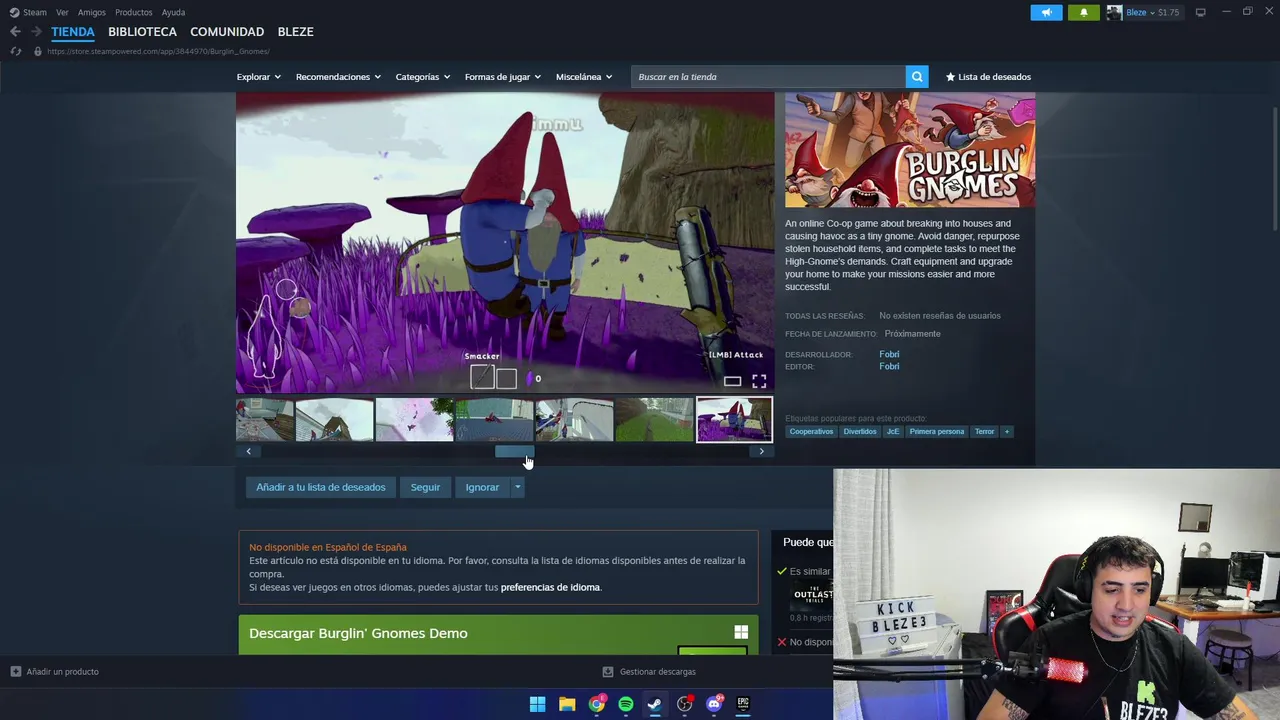Open the Ayuda menu

[173, 12]
